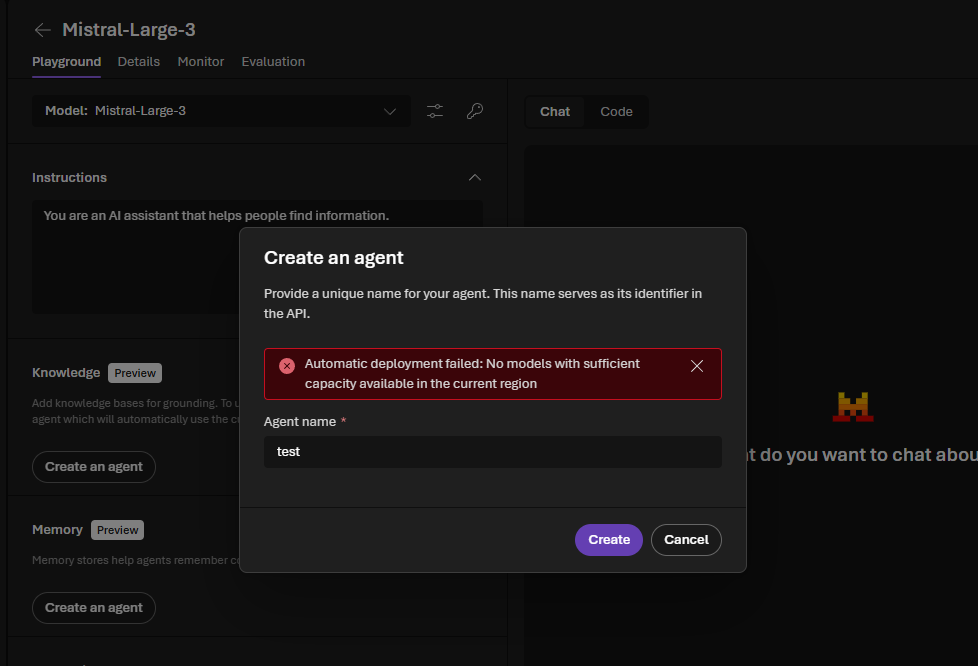The image size is (978, 666).
Task: Click the Preview badge next to Memory
Action: 117,530
